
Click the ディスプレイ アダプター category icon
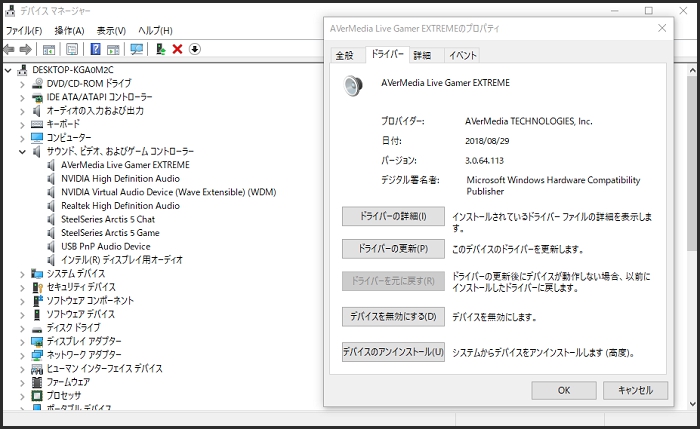pyautogui.click(x=37, y=342)
